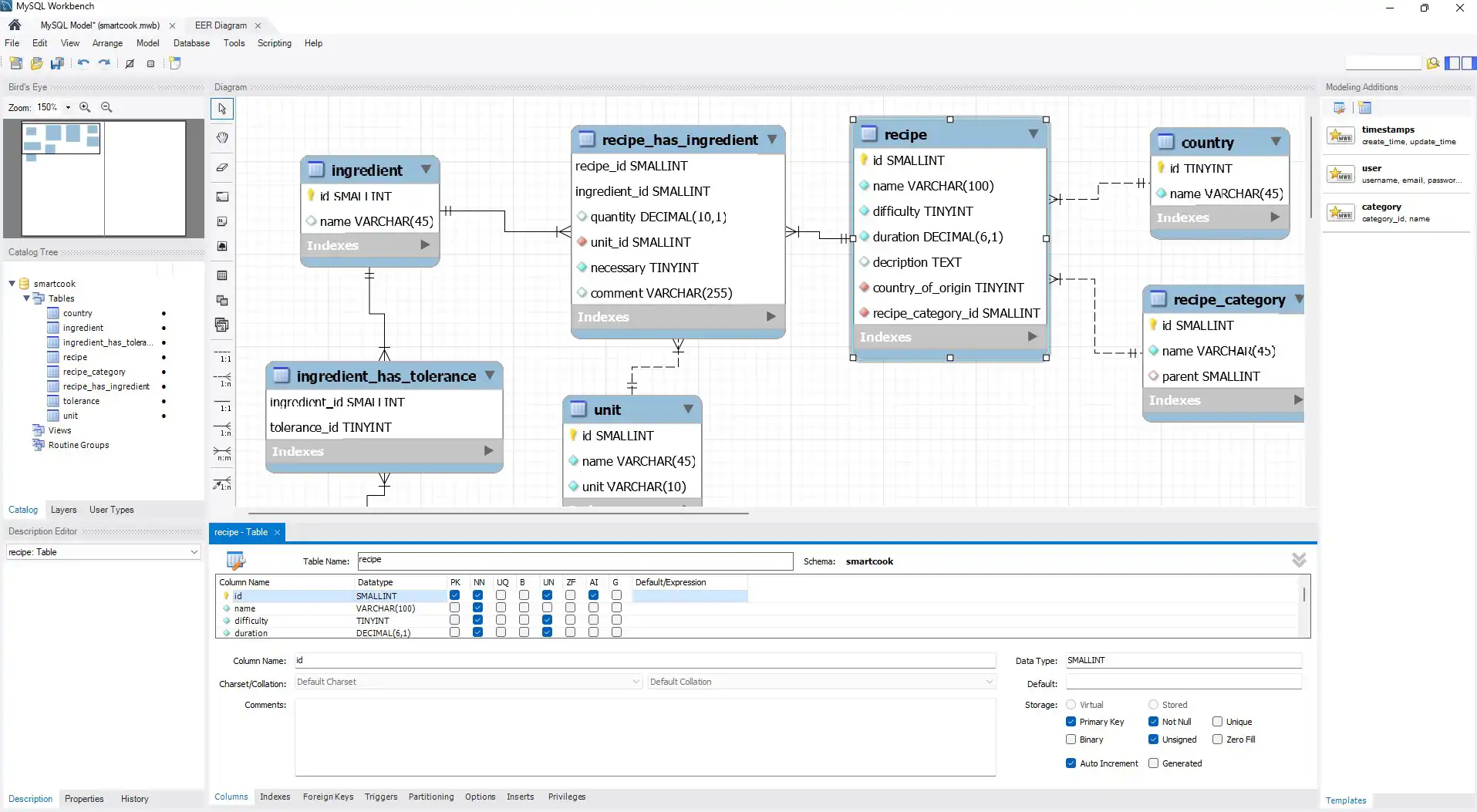Viewport: 1477px width, 812px height.
Task: Collapse the Tables tree node
Action: click(26, 298)
